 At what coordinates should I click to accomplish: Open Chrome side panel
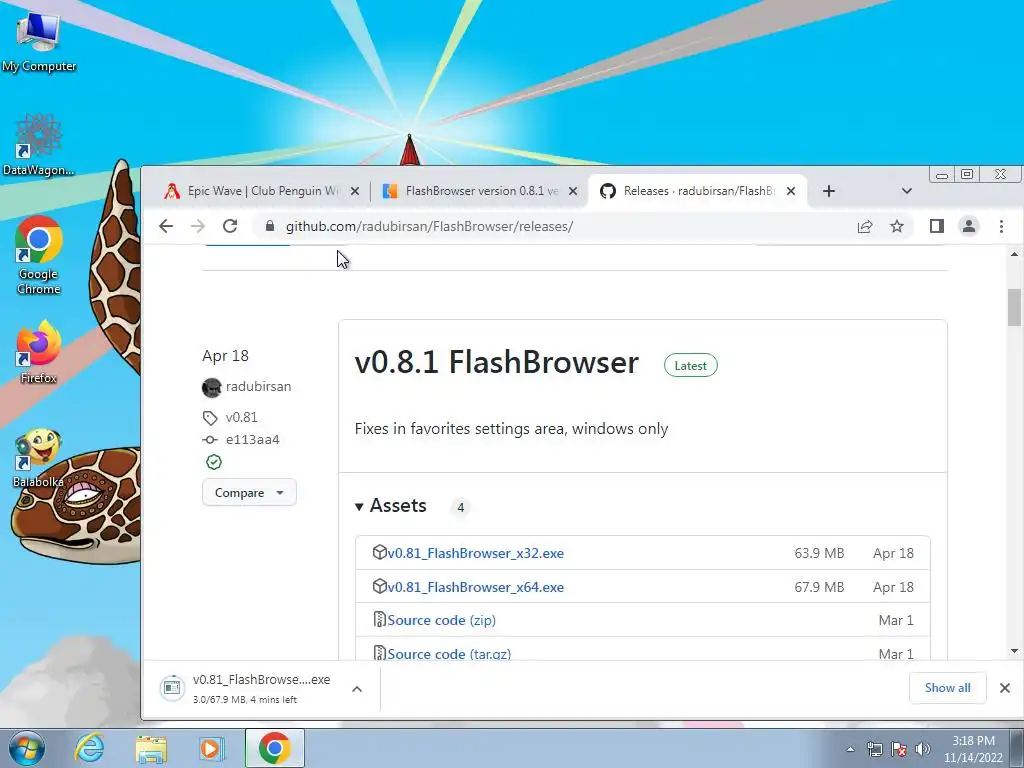936,226
